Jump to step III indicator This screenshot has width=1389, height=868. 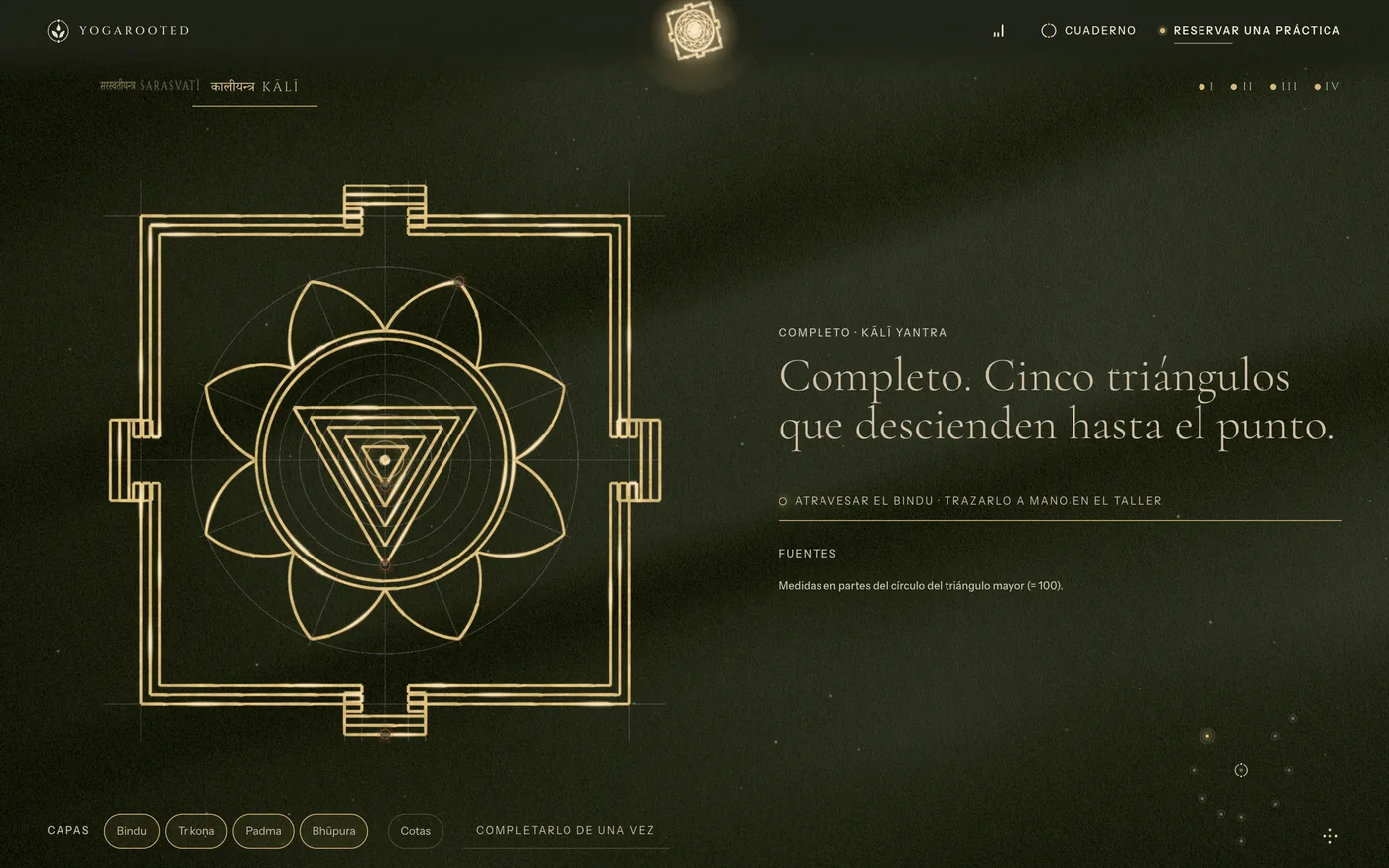point(1284,87)
